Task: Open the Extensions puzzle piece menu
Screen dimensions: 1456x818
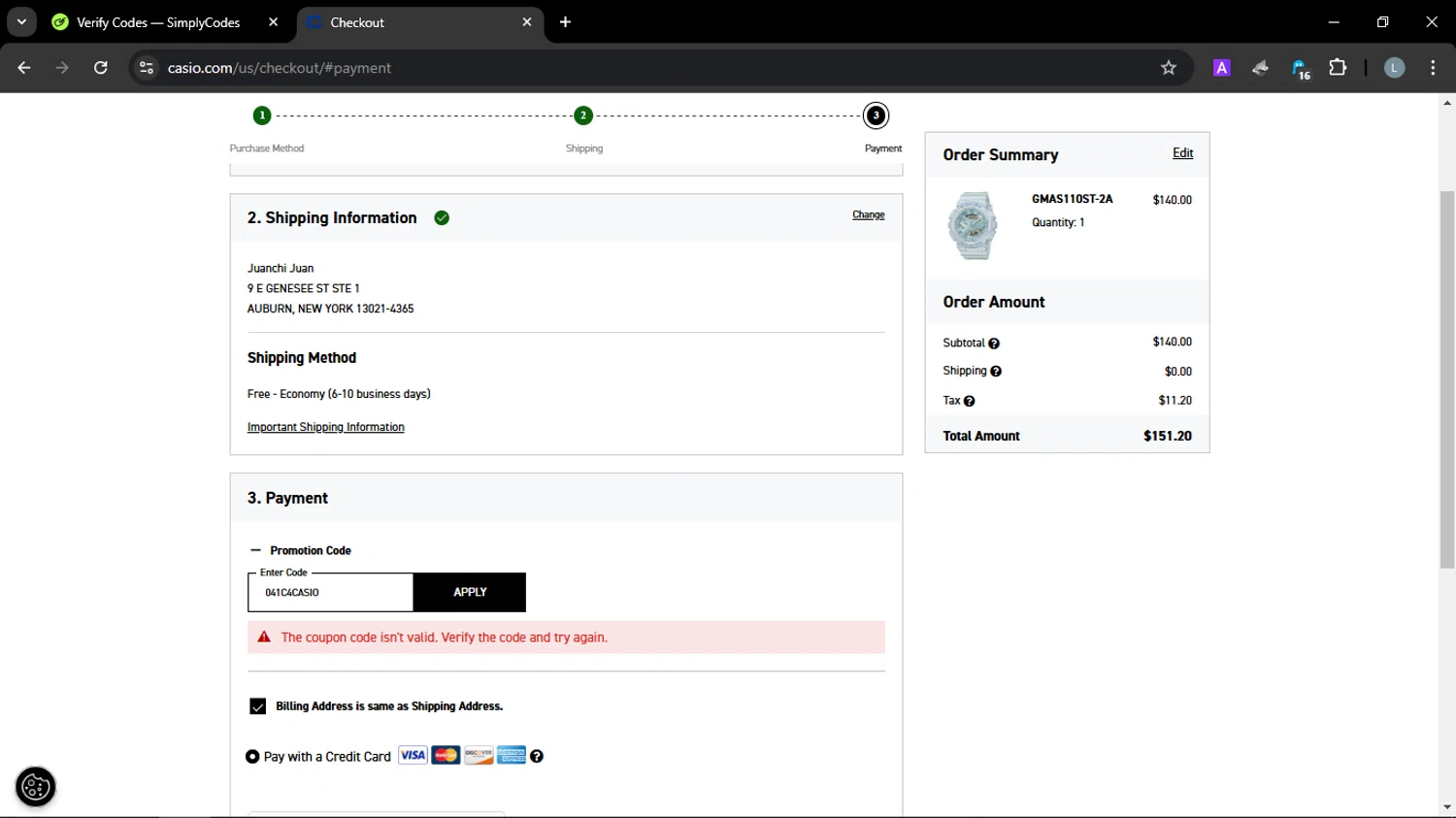Action: (1338, 68)
